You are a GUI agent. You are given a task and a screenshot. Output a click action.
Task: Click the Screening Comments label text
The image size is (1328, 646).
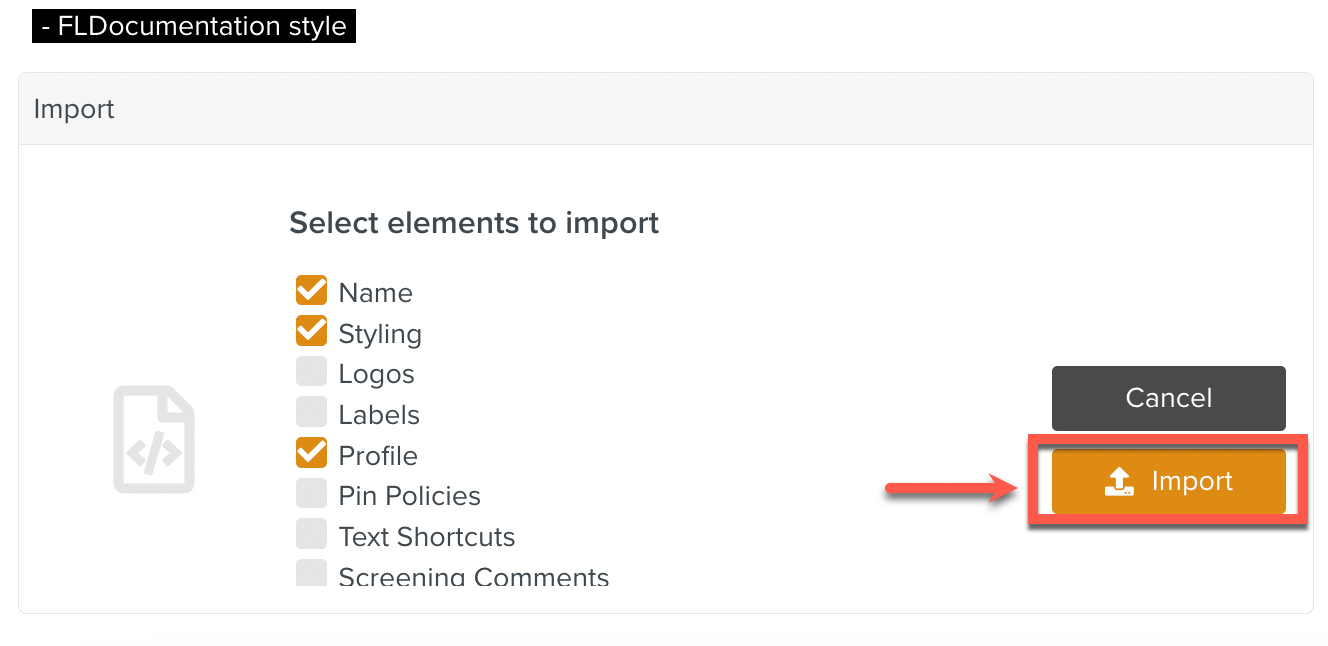473,576
